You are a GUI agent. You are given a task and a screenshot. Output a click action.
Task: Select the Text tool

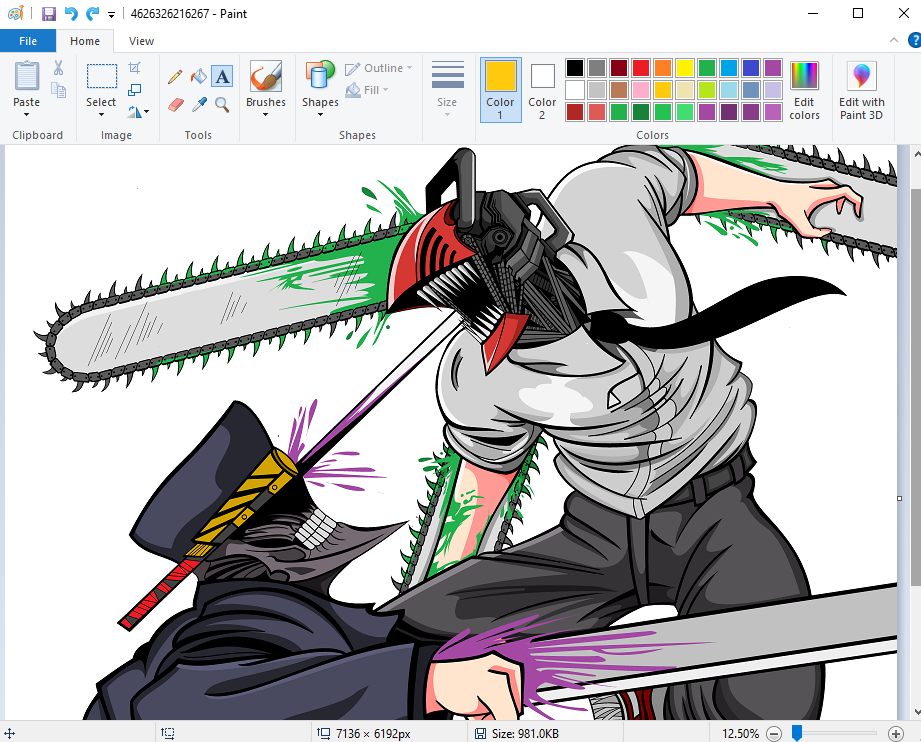tap(222, 76)
